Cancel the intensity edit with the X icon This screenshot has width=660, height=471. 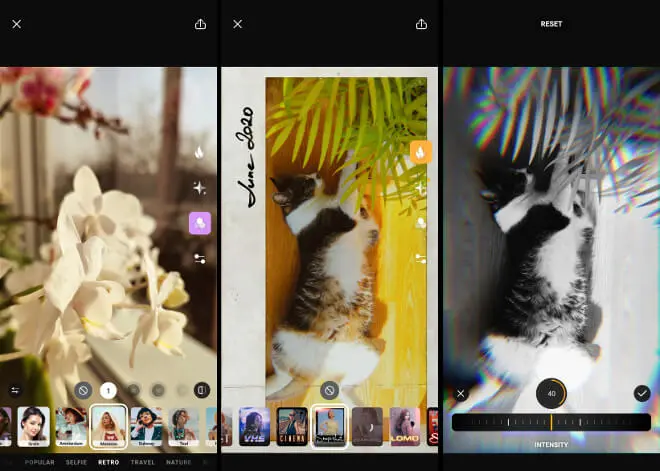coord(461,393)
